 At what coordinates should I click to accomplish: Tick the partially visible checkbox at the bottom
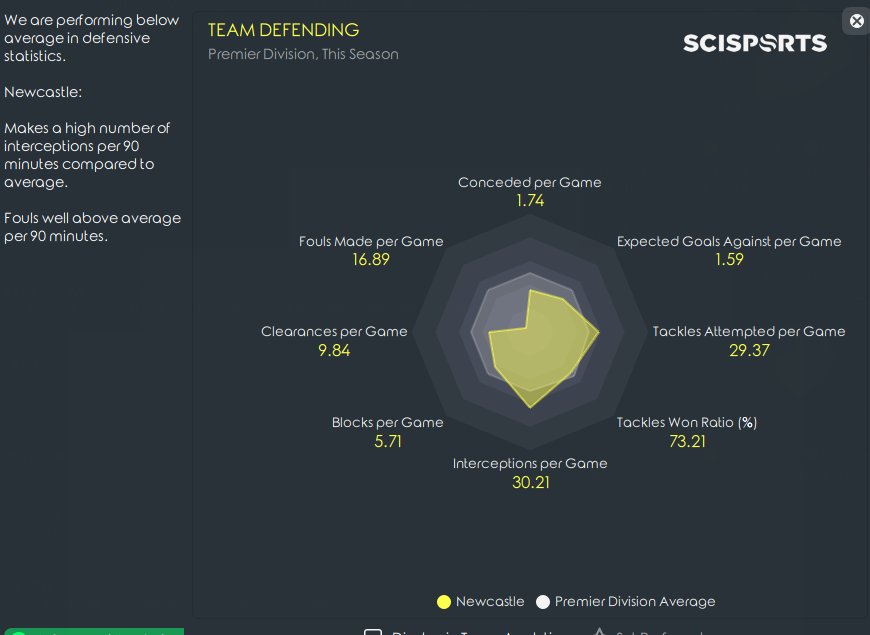373,632
